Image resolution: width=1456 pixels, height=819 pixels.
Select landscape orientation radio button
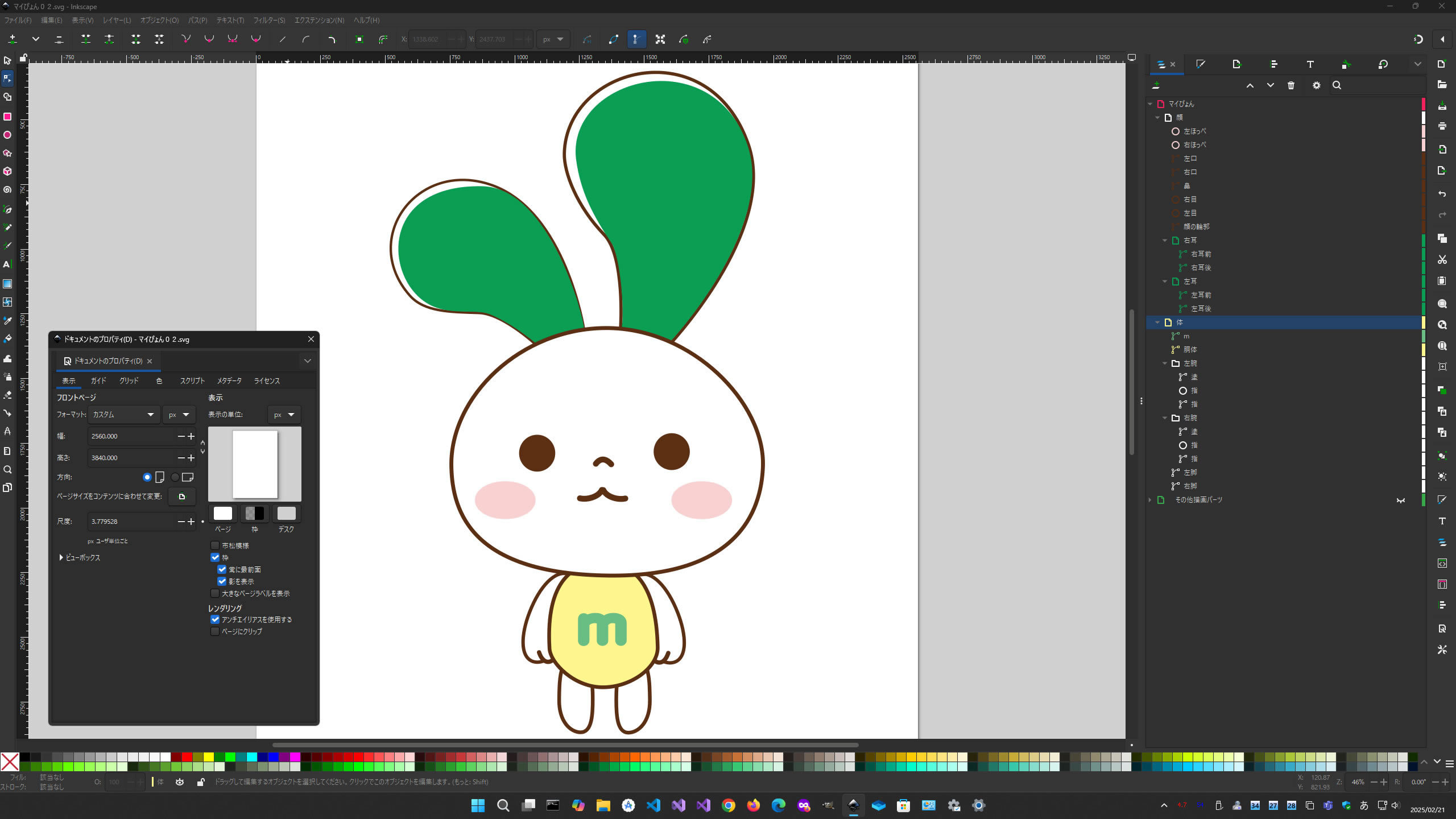tap(175, 477)
